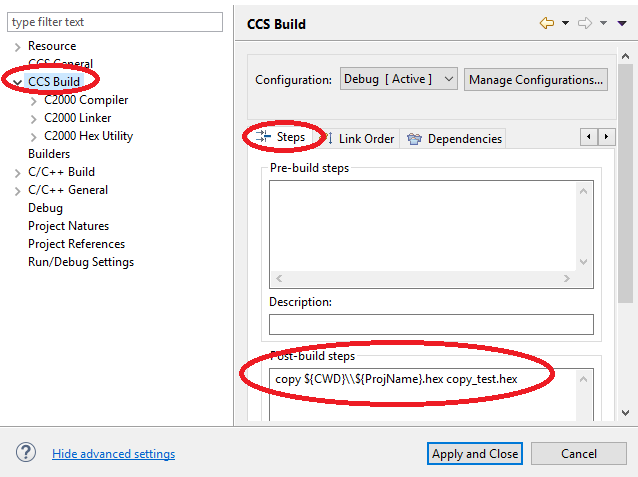Image resolution: width=638 pixels, height=477 pixels.
Task: Click the grey forward navigation arrow
Action: [x=585, y=23]
